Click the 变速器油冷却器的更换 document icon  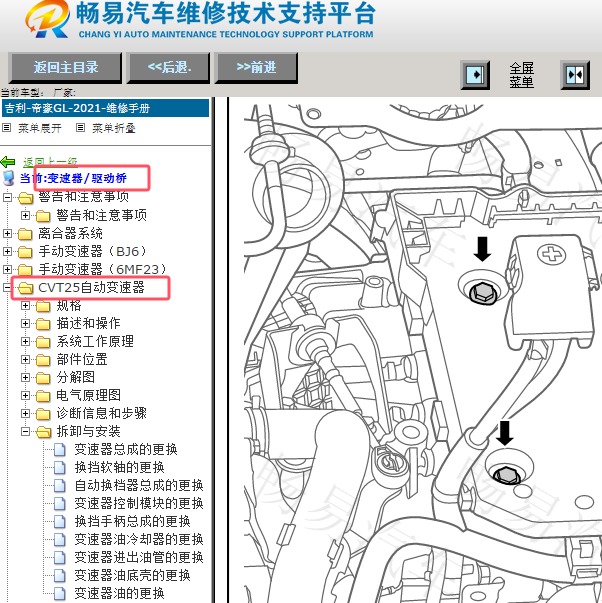pos(60,540)
